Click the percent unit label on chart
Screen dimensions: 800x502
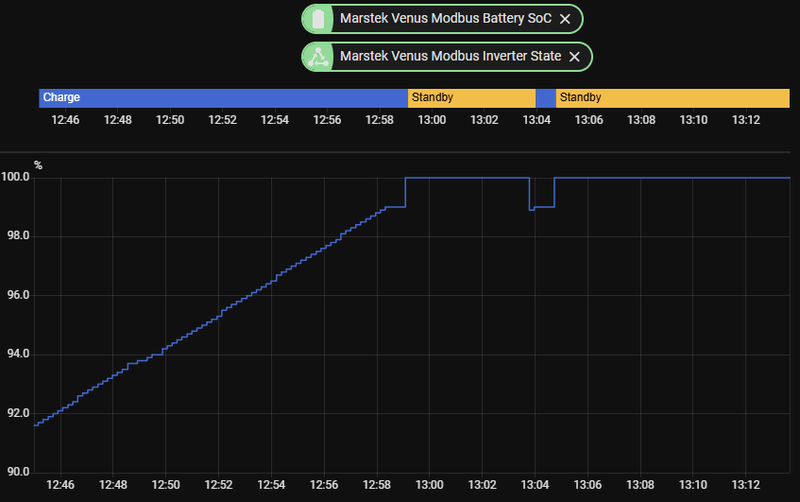click(38, 165)
